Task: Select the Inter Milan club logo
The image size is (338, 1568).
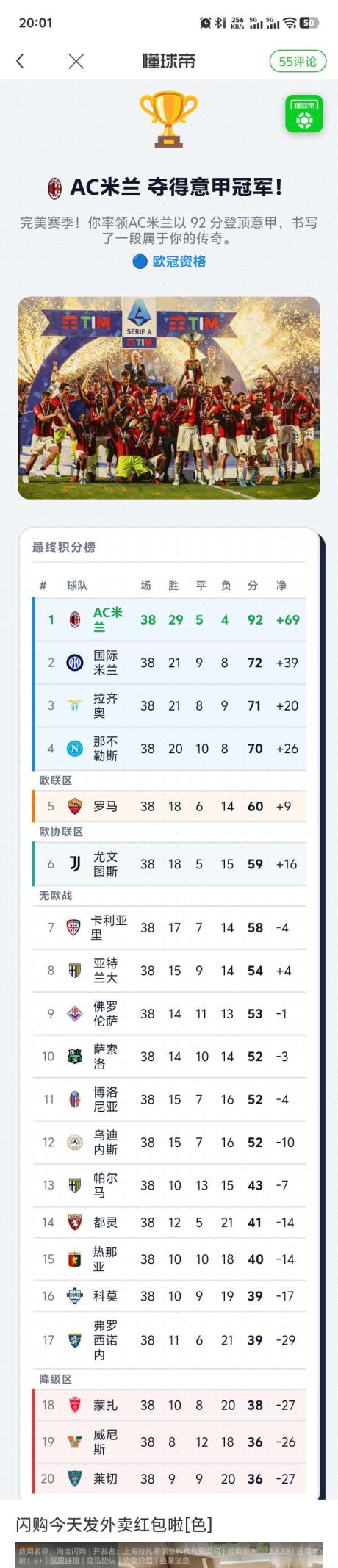Action: 75,663
